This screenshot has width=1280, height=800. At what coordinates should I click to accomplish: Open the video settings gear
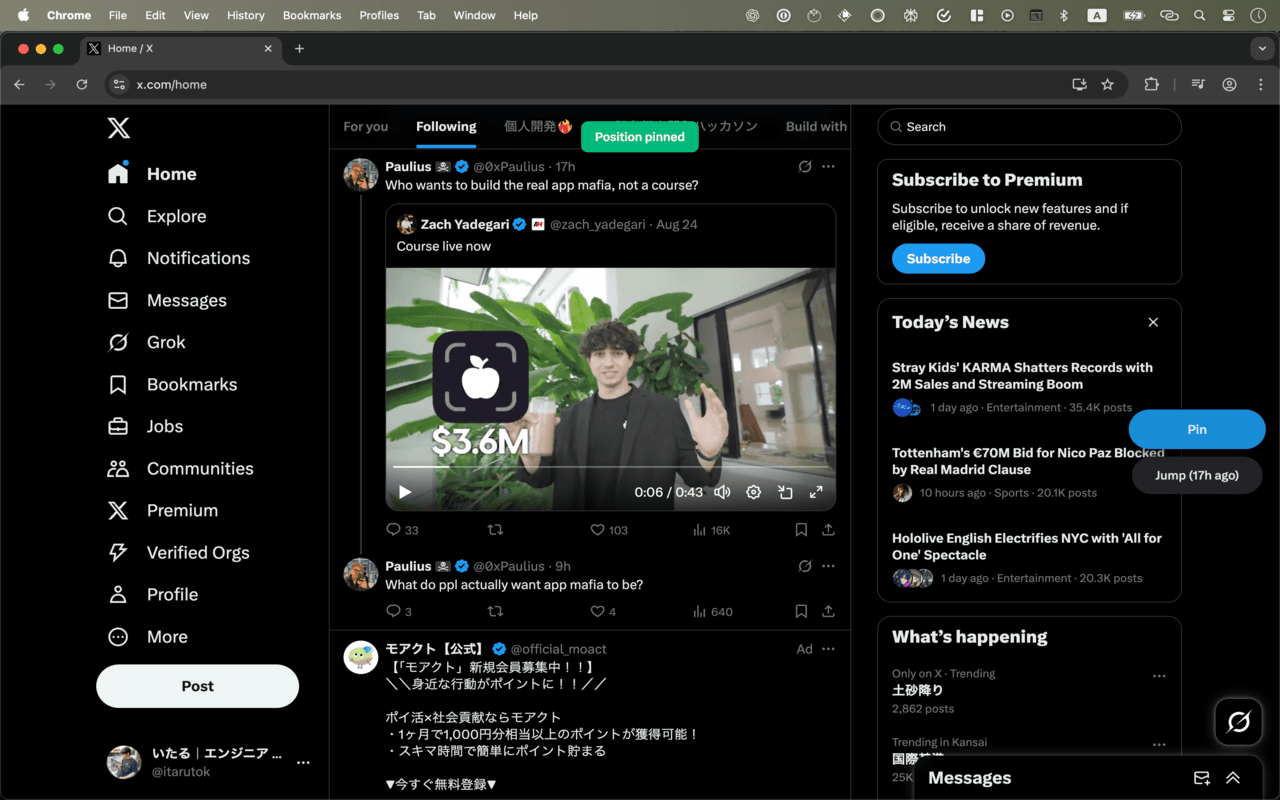pos(754,492)
